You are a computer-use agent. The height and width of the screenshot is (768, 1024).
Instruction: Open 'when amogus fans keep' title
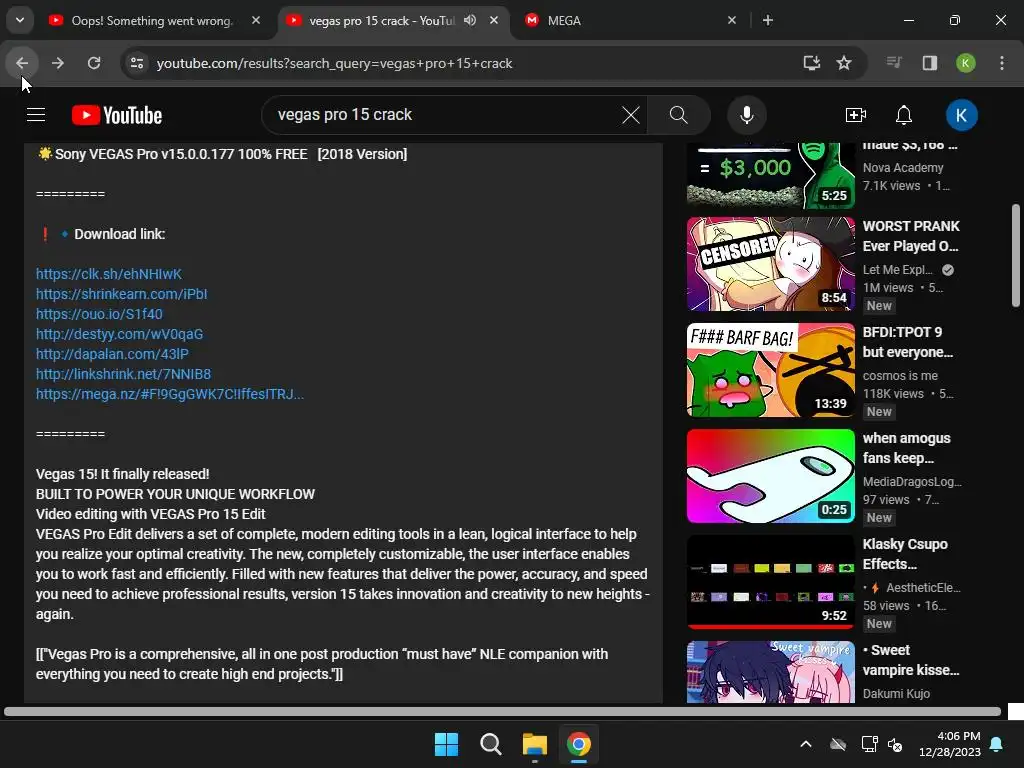[906, 448]
